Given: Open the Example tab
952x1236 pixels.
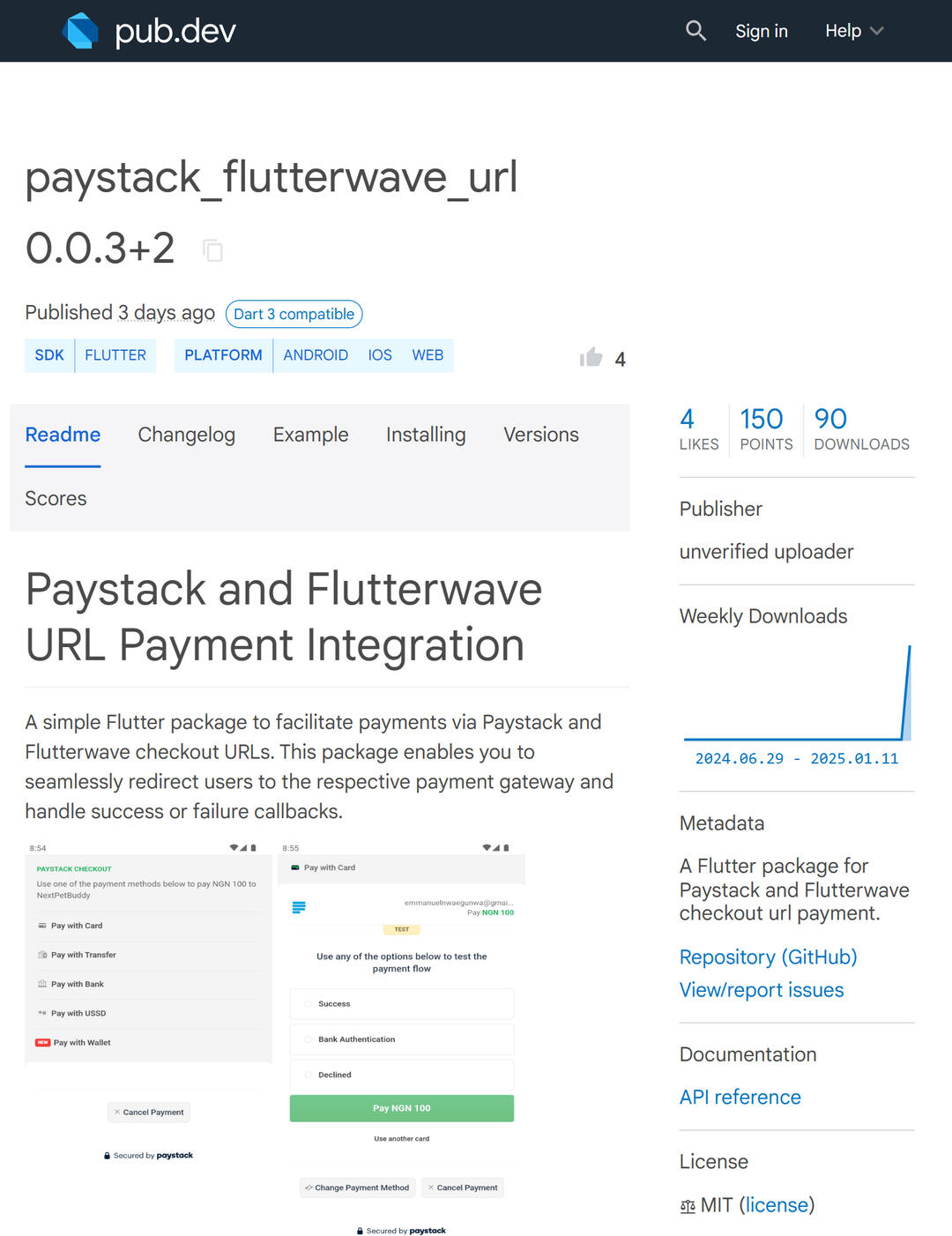Looking at the screenshot, I should pyautogui.click(x=311, y=435).
